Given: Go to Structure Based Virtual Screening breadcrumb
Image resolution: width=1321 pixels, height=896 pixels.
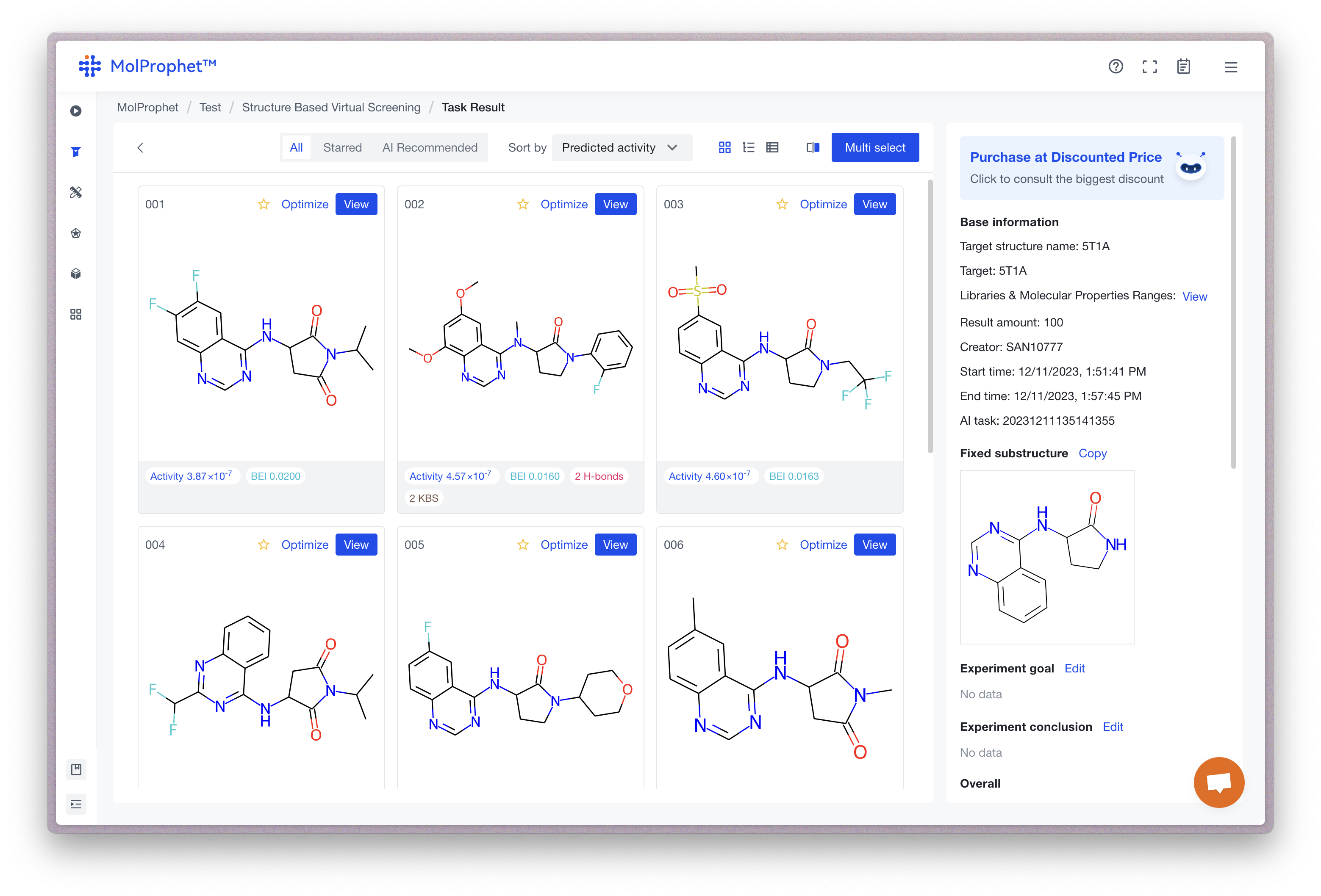Looking at the screenshot, I should (331, 108).
